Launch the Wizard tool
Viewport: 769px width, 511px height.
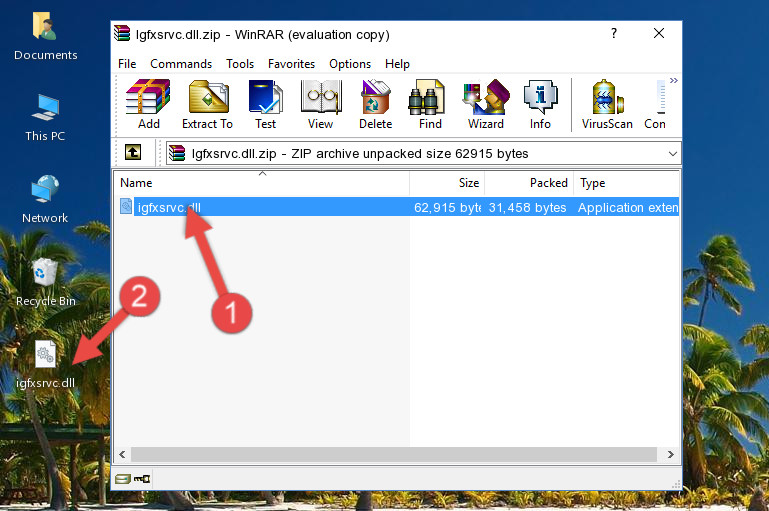(x=485, y=105)
